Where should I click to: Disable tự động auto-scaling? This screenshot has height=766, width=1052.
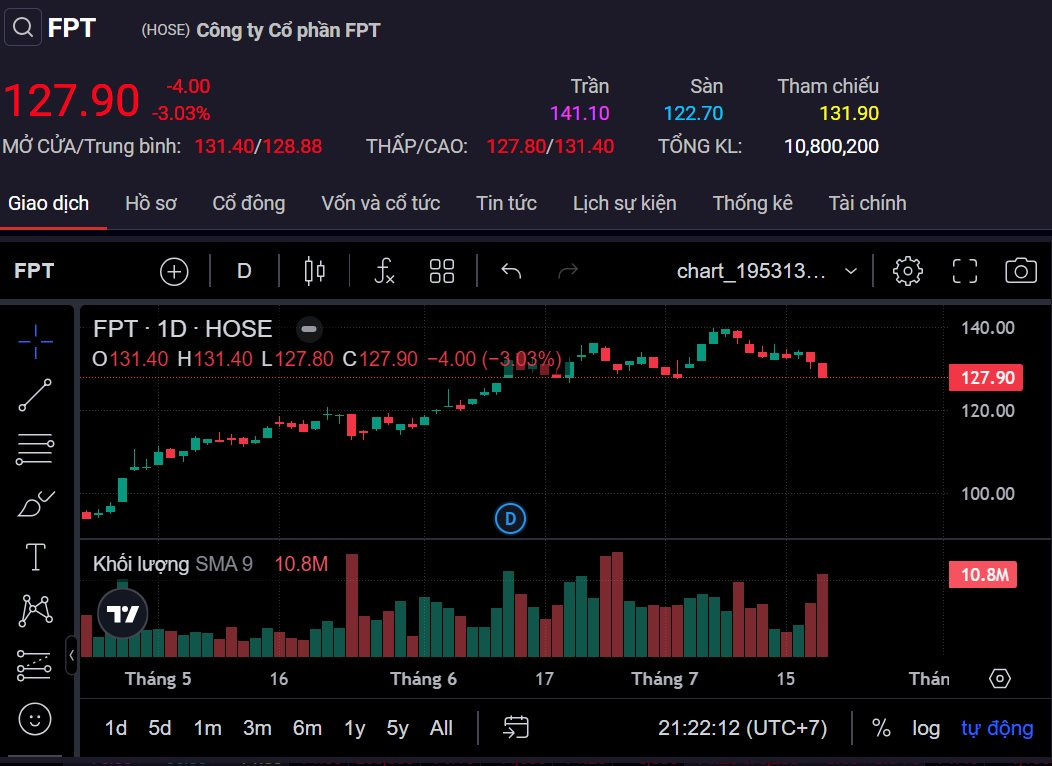[x=996, y=728]
